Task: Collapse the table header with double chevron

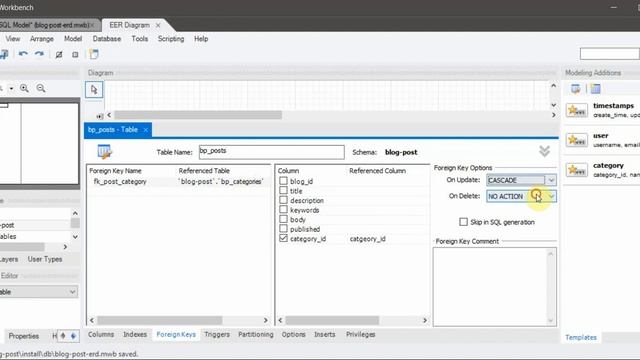Action: [544, 151]
